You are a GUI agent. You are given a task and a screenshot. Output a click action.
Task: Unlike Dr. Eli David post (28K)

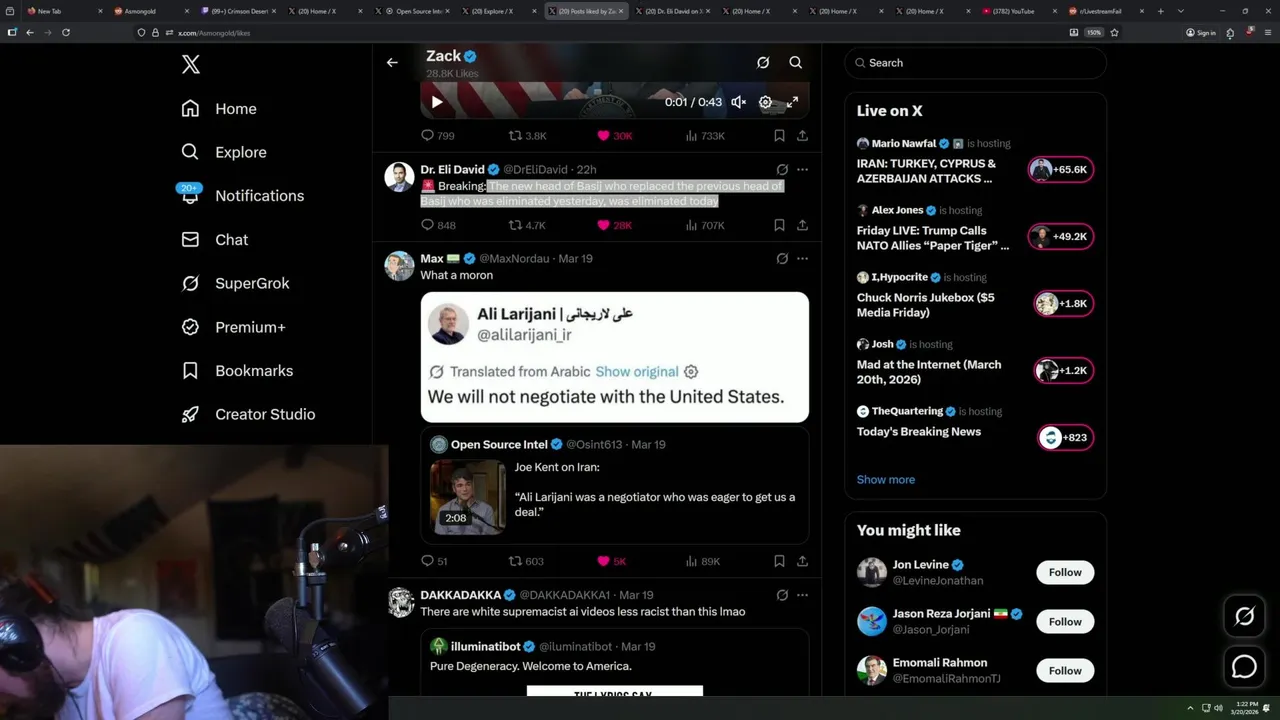click(x=615, y=226)
